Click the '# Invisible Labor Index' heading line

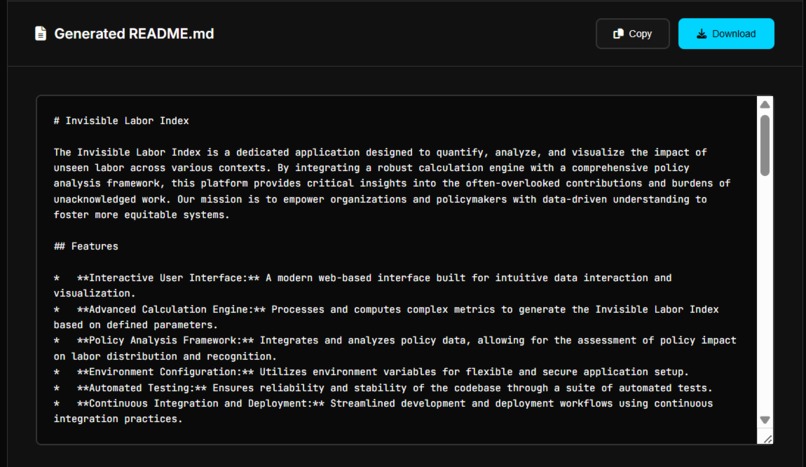121,121
